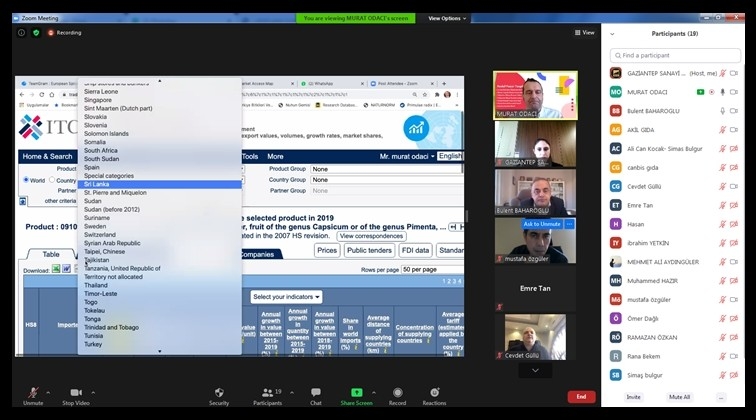Start recording with the Record icon
756x420 pixels.
(x=397, y=392)
